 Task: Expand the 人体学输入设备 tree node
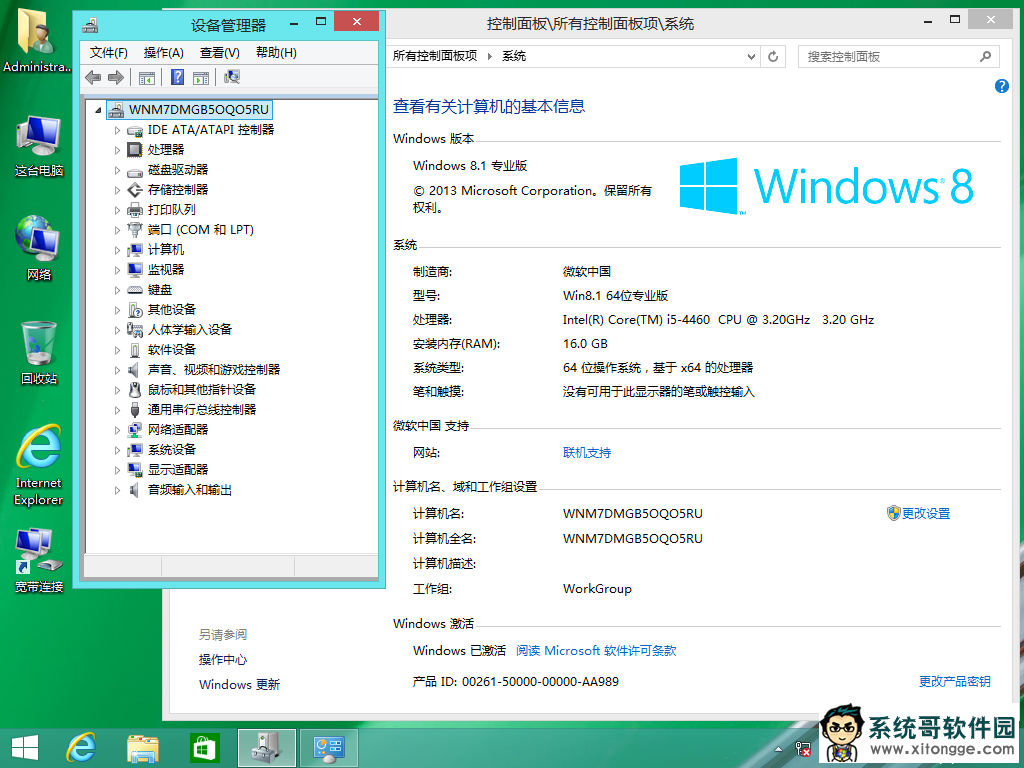point(118,330)
